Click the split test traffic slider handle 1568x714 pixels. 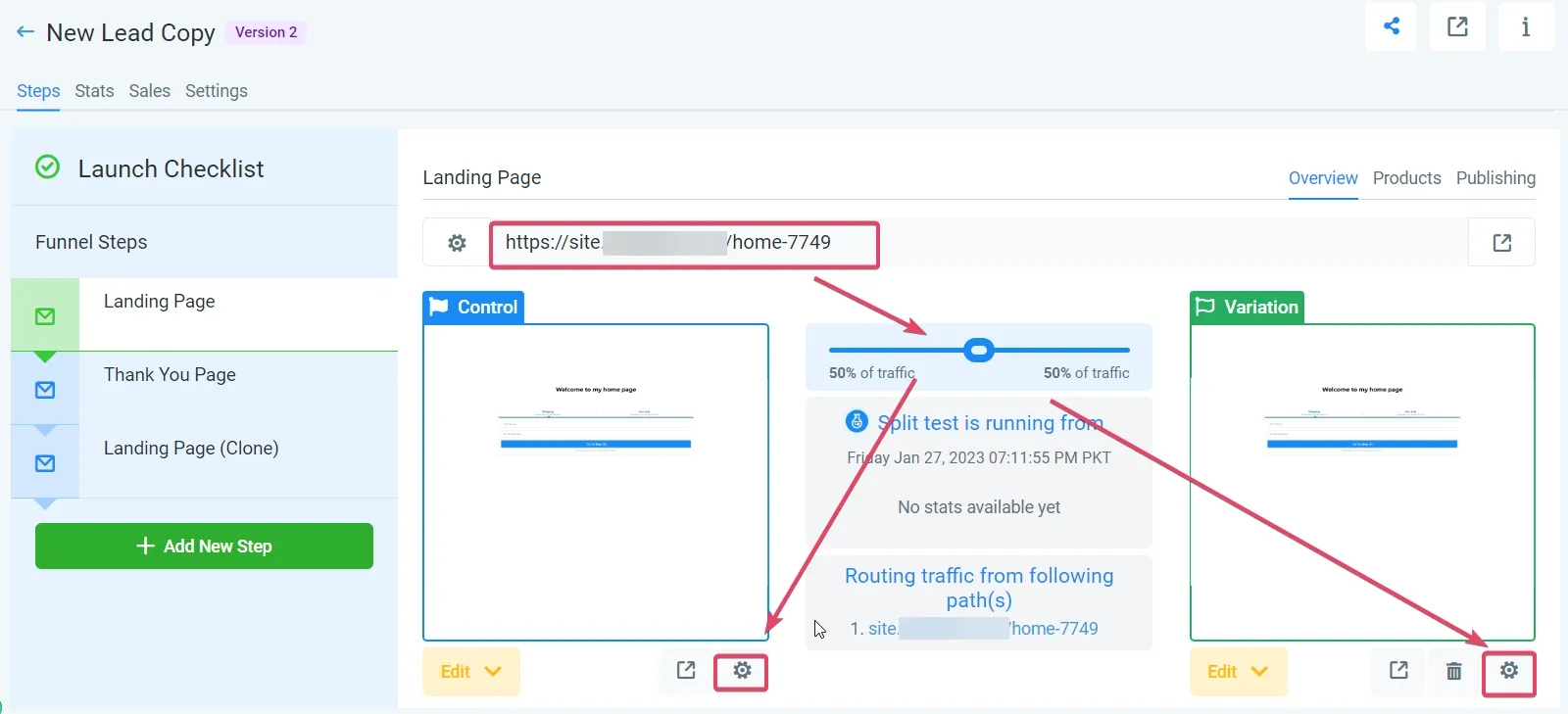point(978,350)
